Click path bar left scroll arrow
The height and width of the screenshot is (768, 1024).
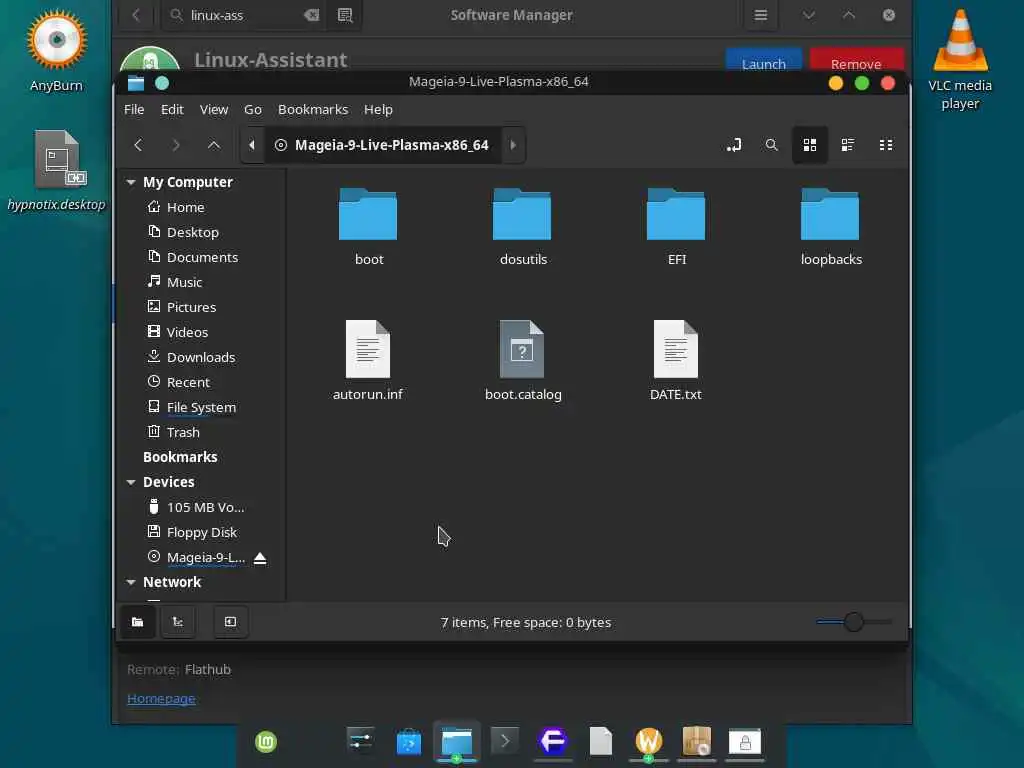click(252, 145)
